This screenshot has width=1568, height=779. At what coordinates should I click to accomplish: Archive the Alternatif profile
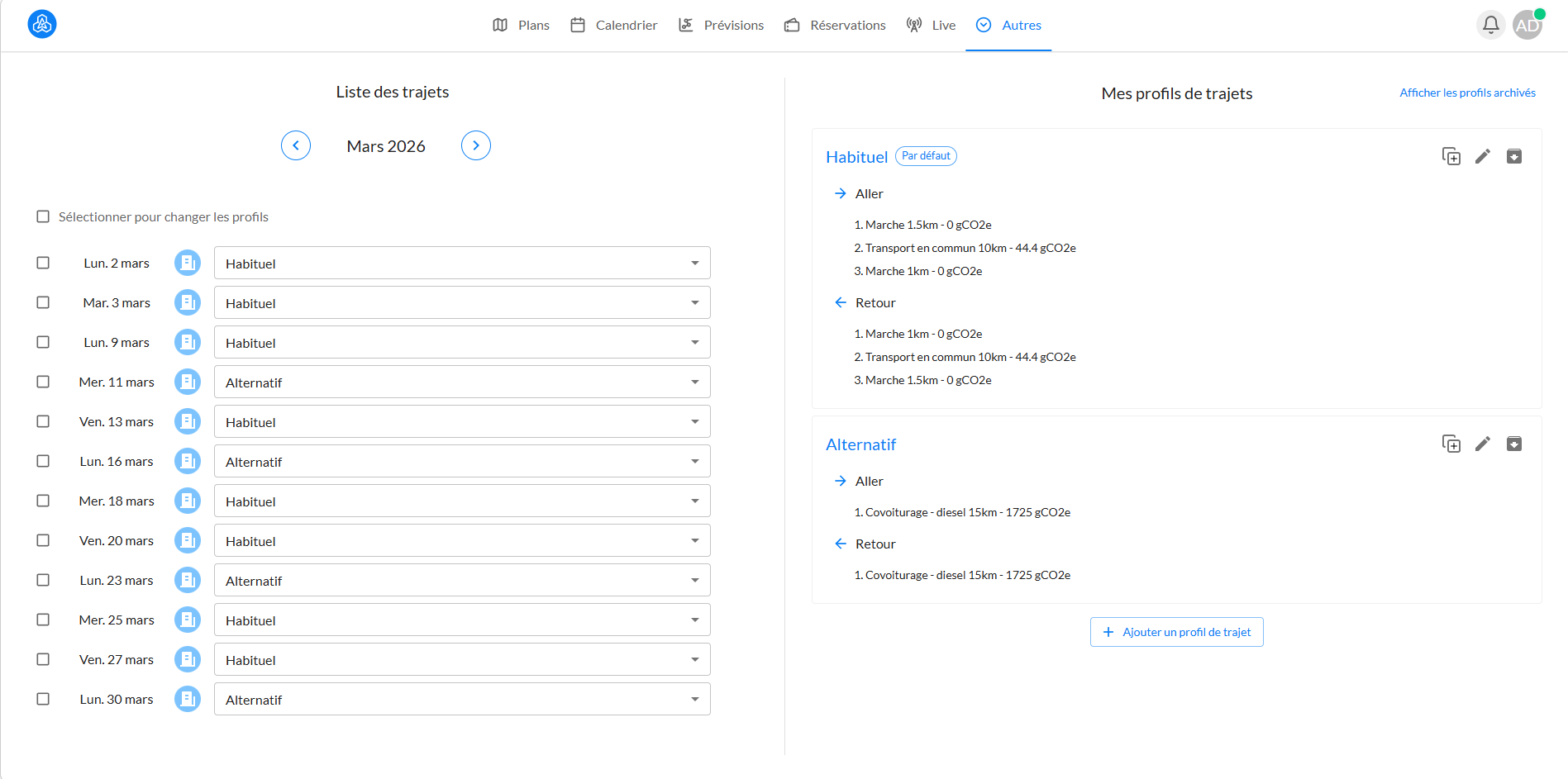(x=1515, y=444)
